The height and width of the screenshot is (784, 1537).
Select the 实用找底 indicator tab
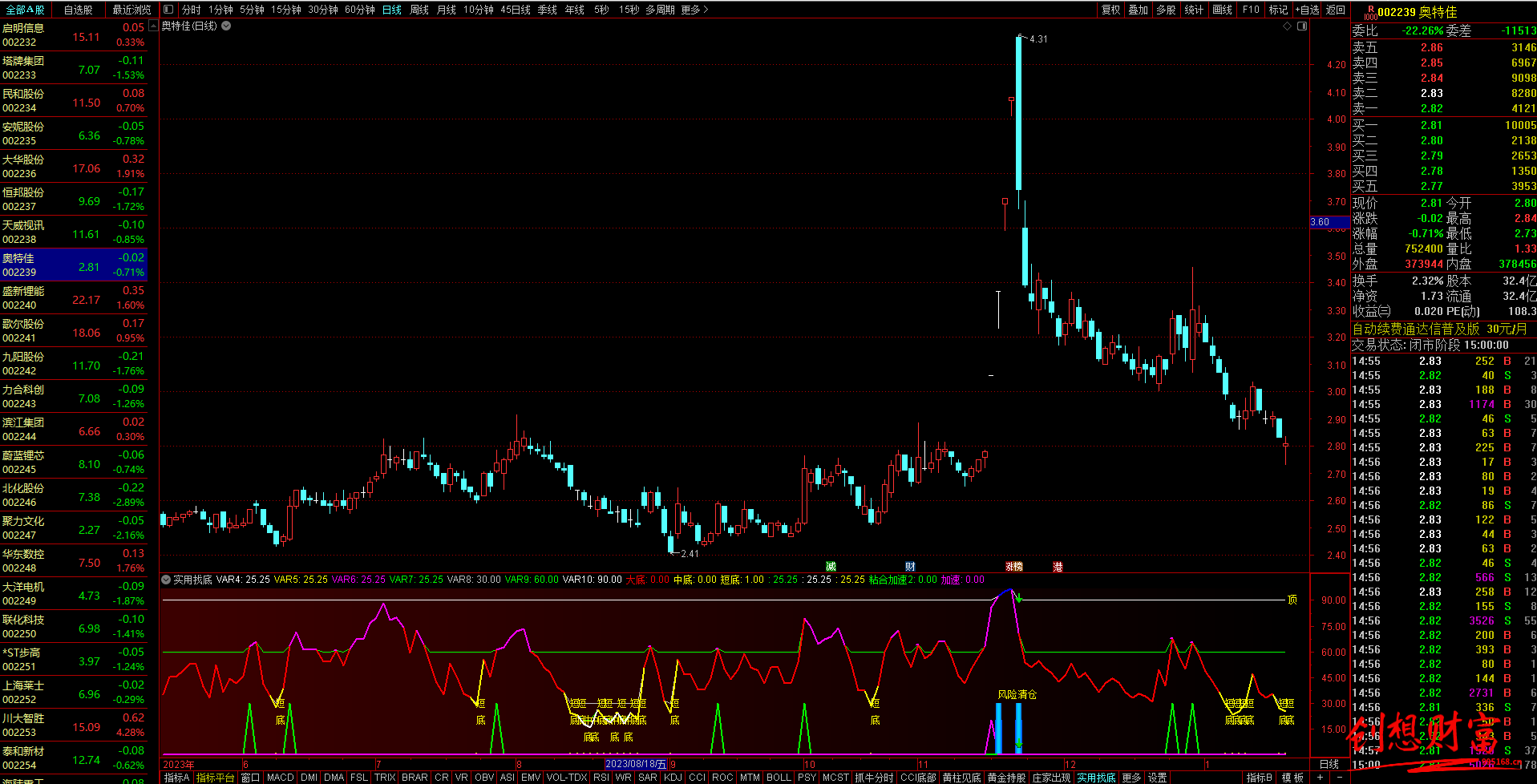(1096, 778)
